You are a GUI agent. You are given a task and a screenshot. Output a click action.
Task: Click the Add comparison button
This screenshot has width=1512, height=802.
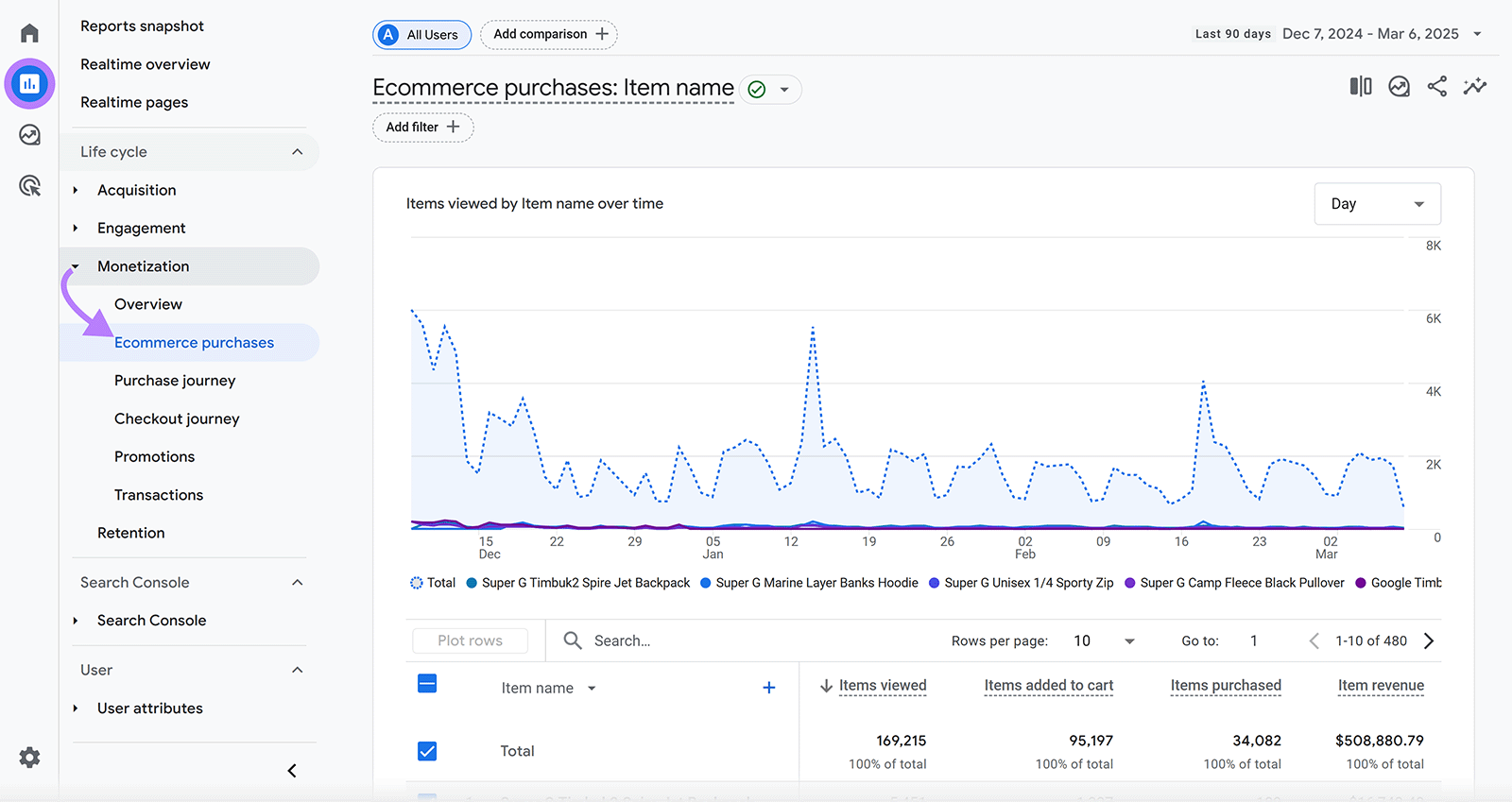click(549, 34)
